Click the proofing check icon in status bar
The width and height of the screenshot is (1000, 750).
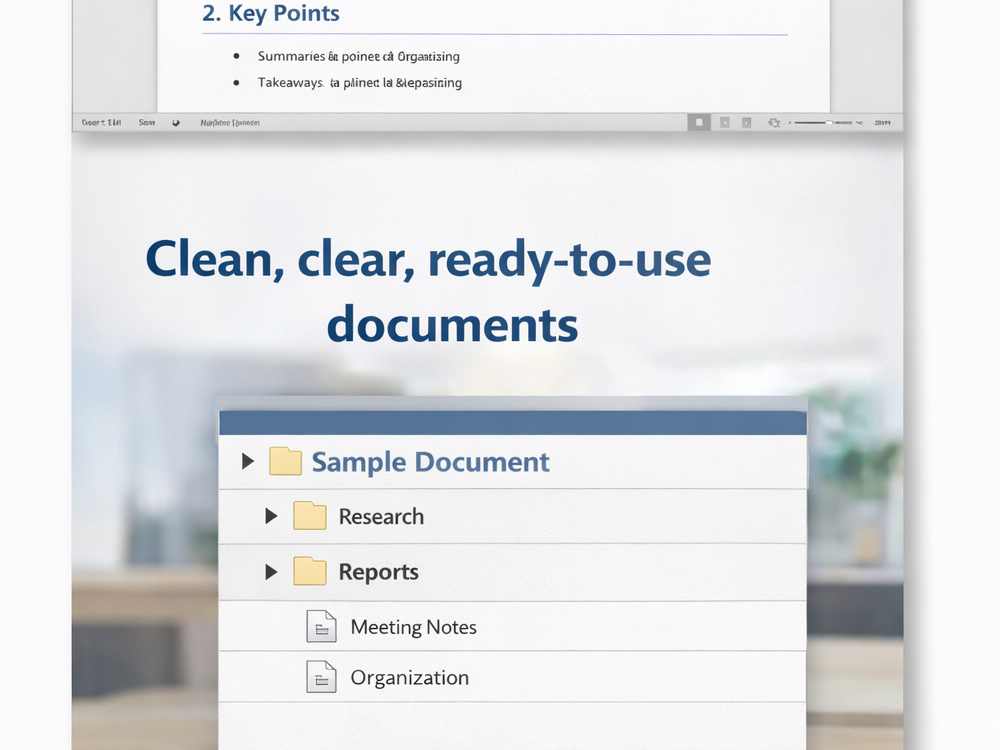pyautogui.click(x=176, y=122)
